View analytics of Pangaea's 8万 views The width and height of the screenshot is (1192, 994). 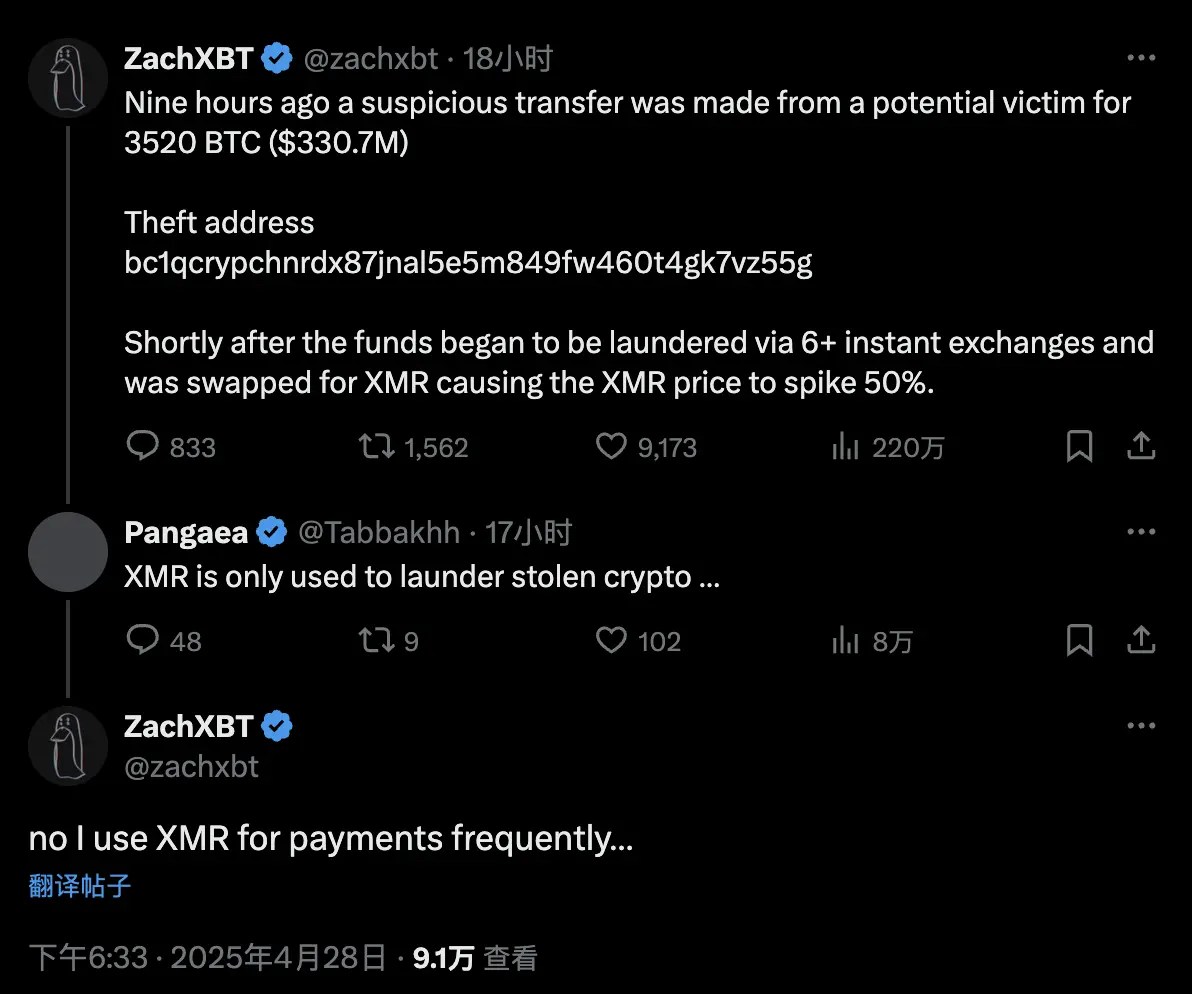(846, 640)
